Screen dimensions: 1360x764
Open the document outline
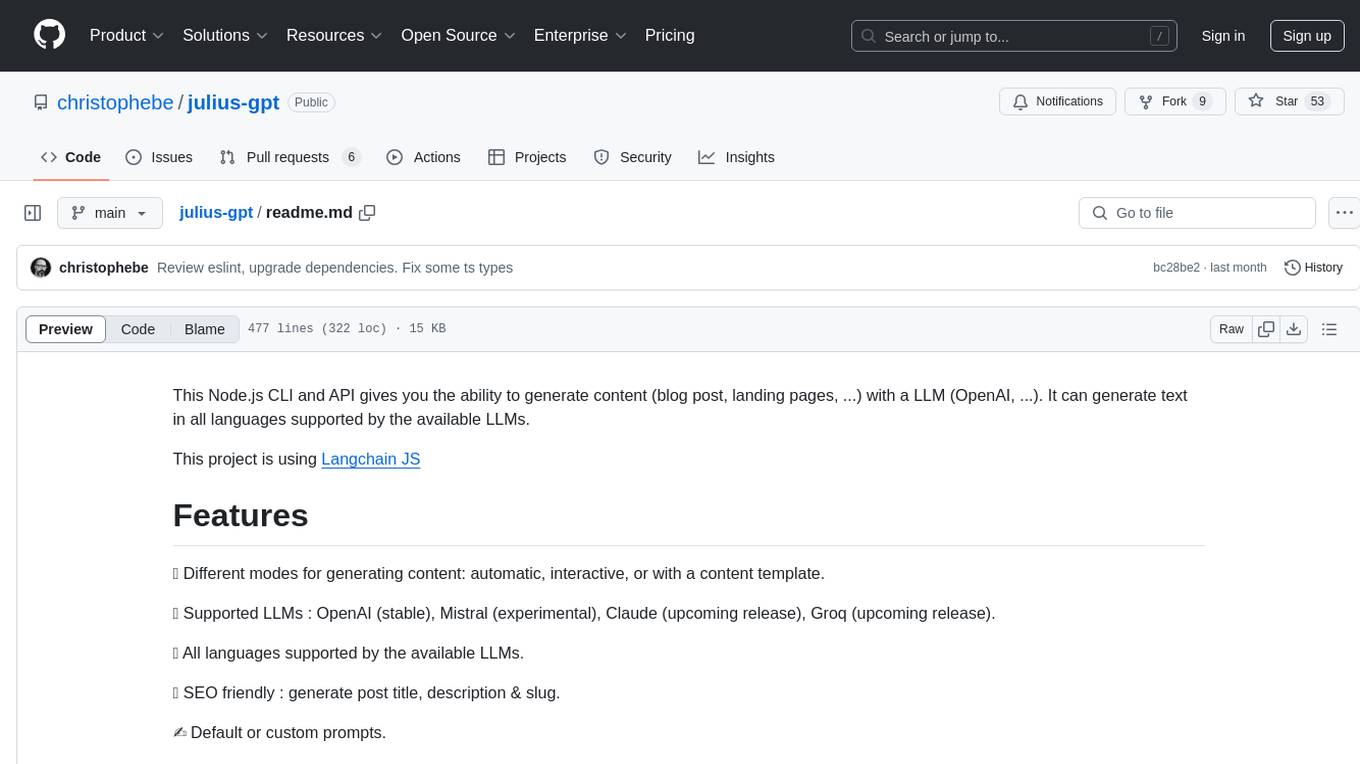(x=1329, y=329)
